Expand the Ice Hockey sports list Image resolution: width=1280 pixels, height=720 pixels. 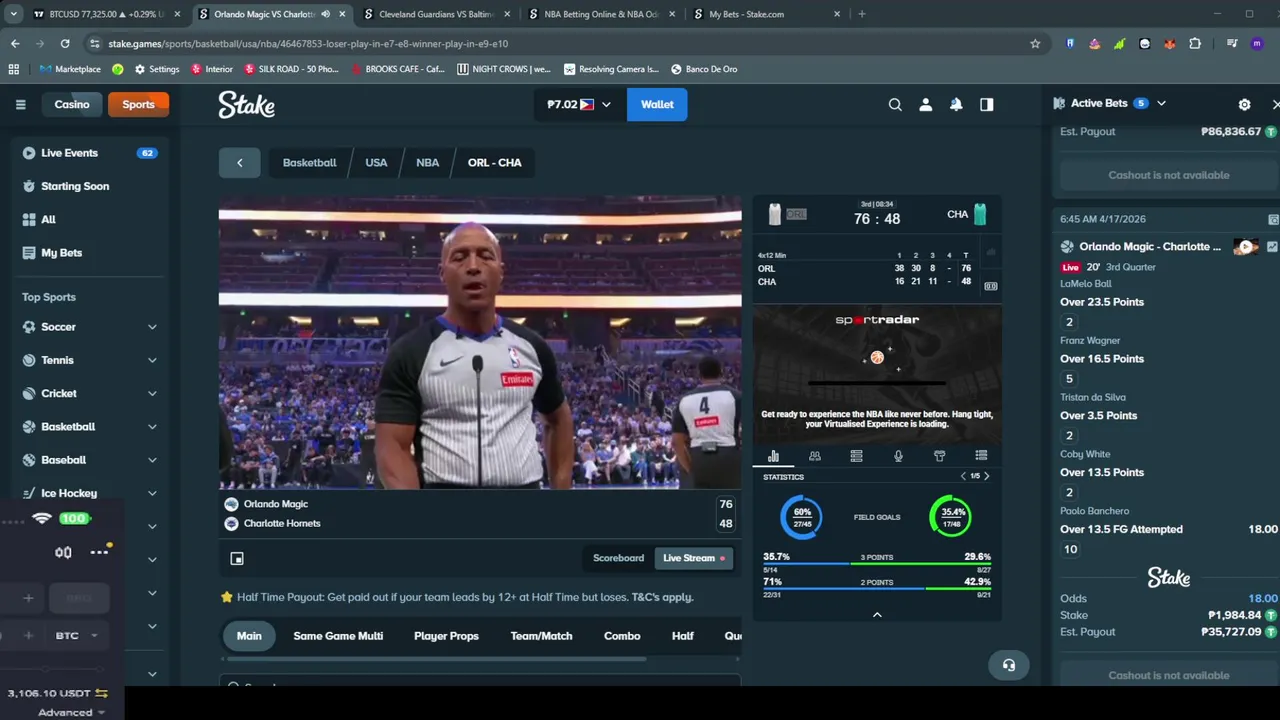[x=152, y=493]
